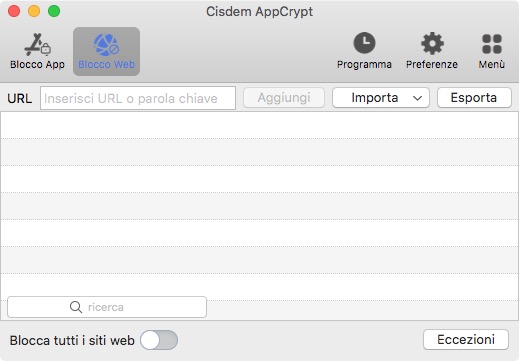
Task: Open the Eccezioni list
Action: pyautogui.click(x=466, y=340)
